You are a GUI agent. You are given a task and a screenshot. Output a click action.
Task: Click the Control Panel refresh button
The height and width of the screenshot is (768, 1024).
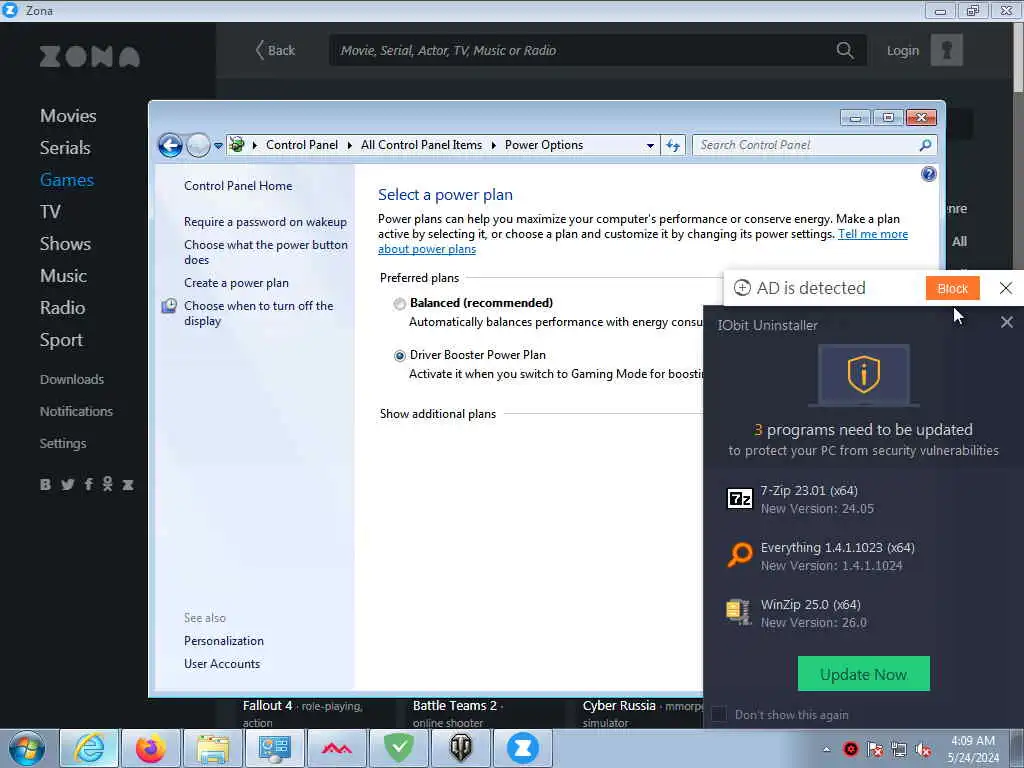tap(673, 145)
